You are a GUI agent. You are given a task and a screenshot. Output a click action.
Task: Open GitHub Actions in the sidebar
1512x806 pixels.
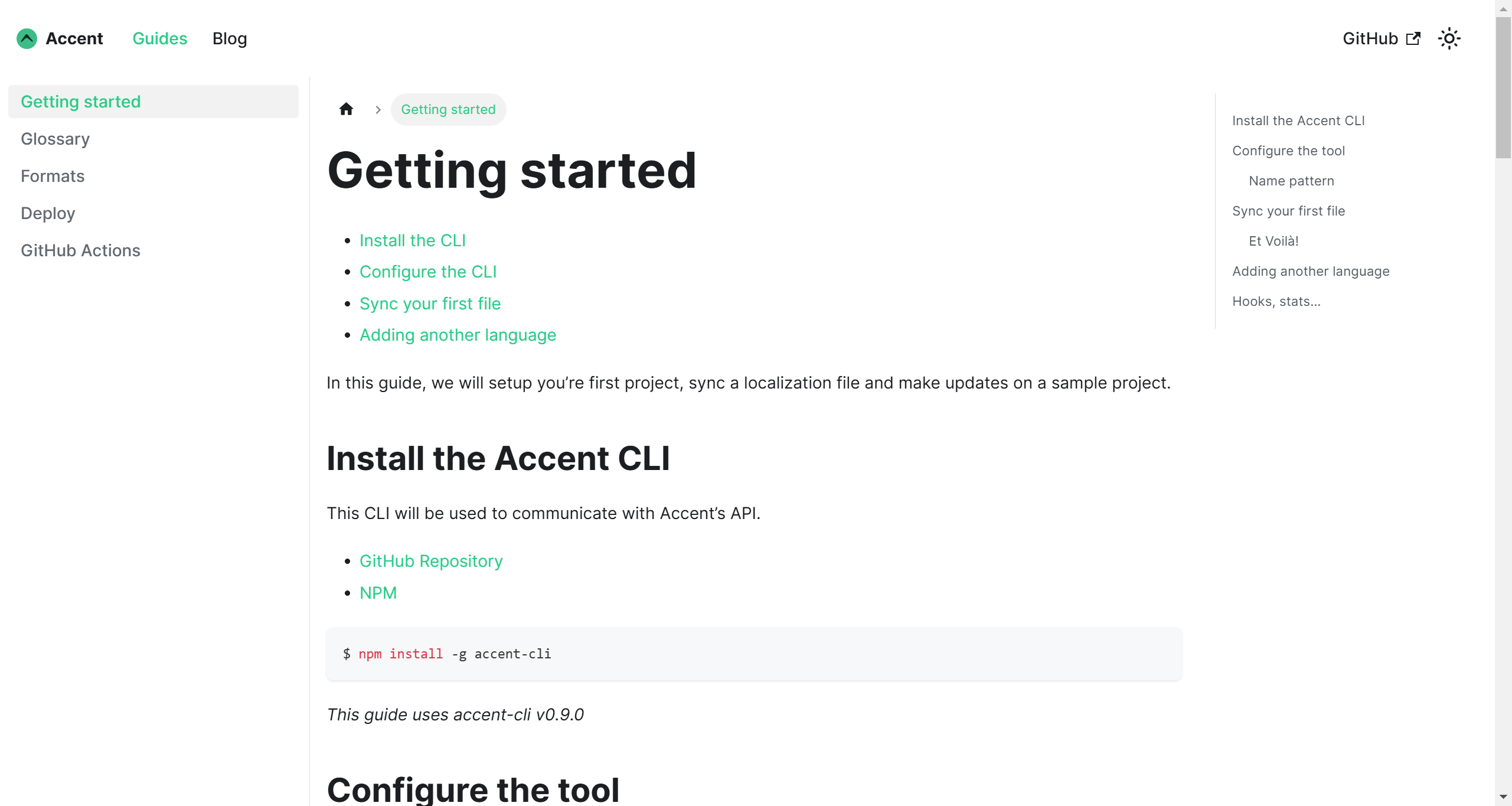(80, 250)
